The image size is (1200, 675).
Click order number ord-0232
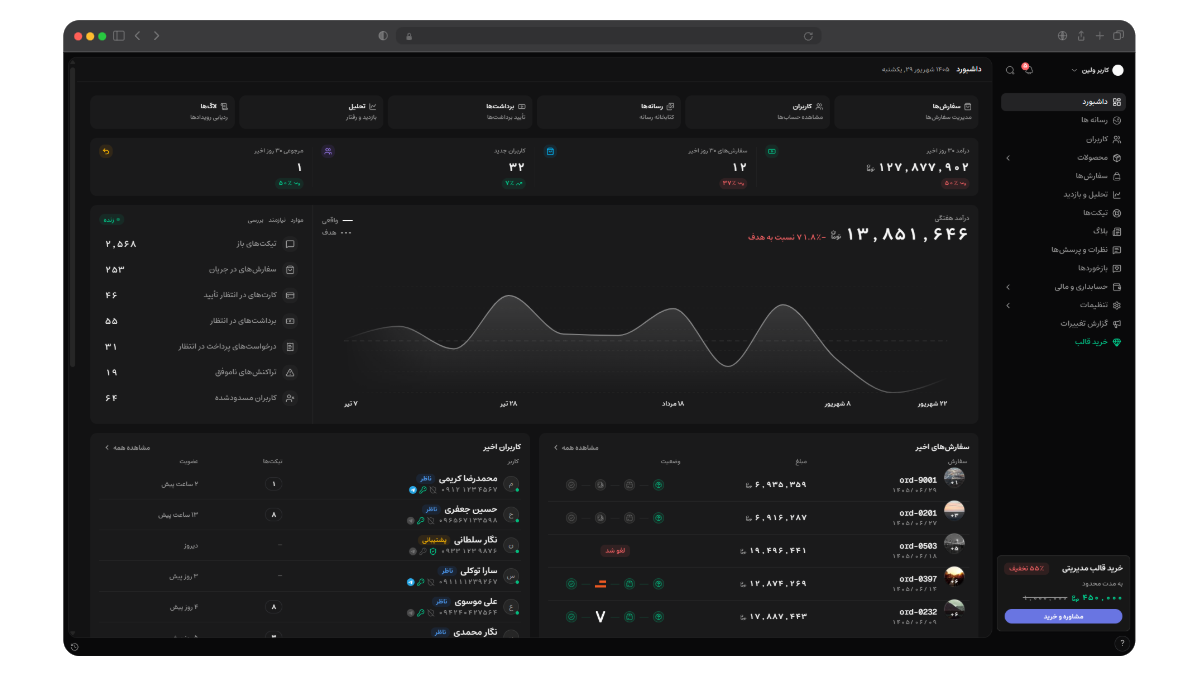pos(918,612)
